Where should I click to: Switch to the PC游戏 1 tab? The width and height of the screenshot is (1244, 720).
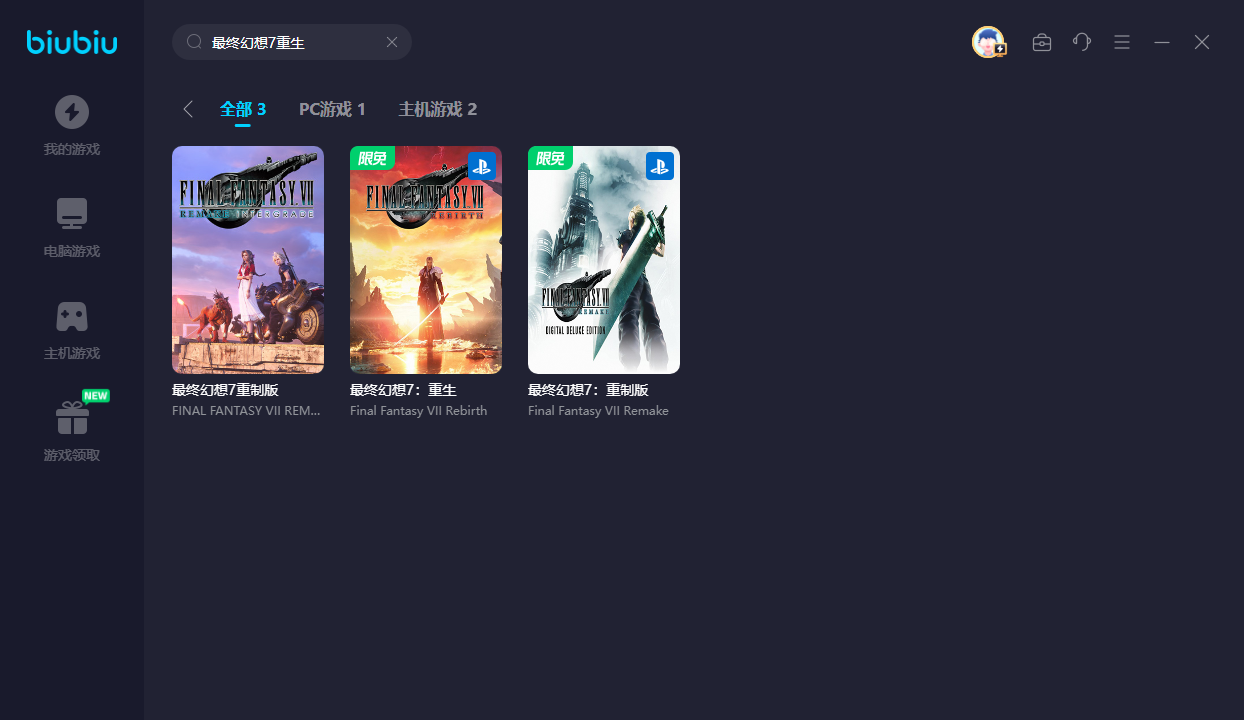pyautogui.click(x=332, y=109)
